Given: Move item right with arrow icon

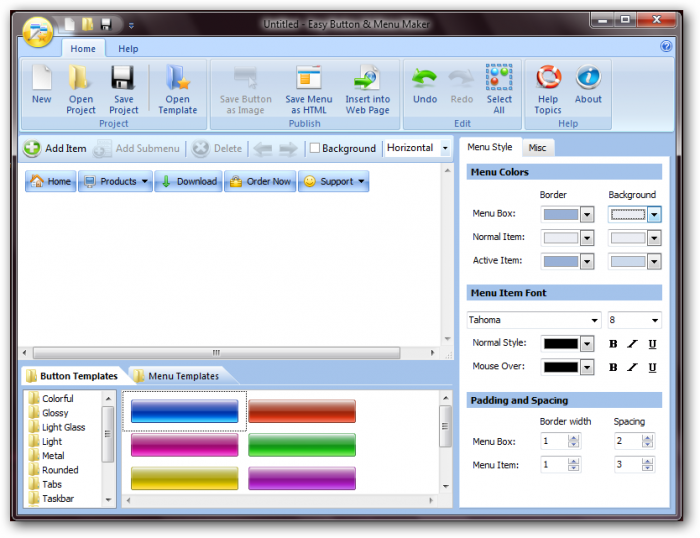Looking at the screenshot, I should click(x=288, y=149).
